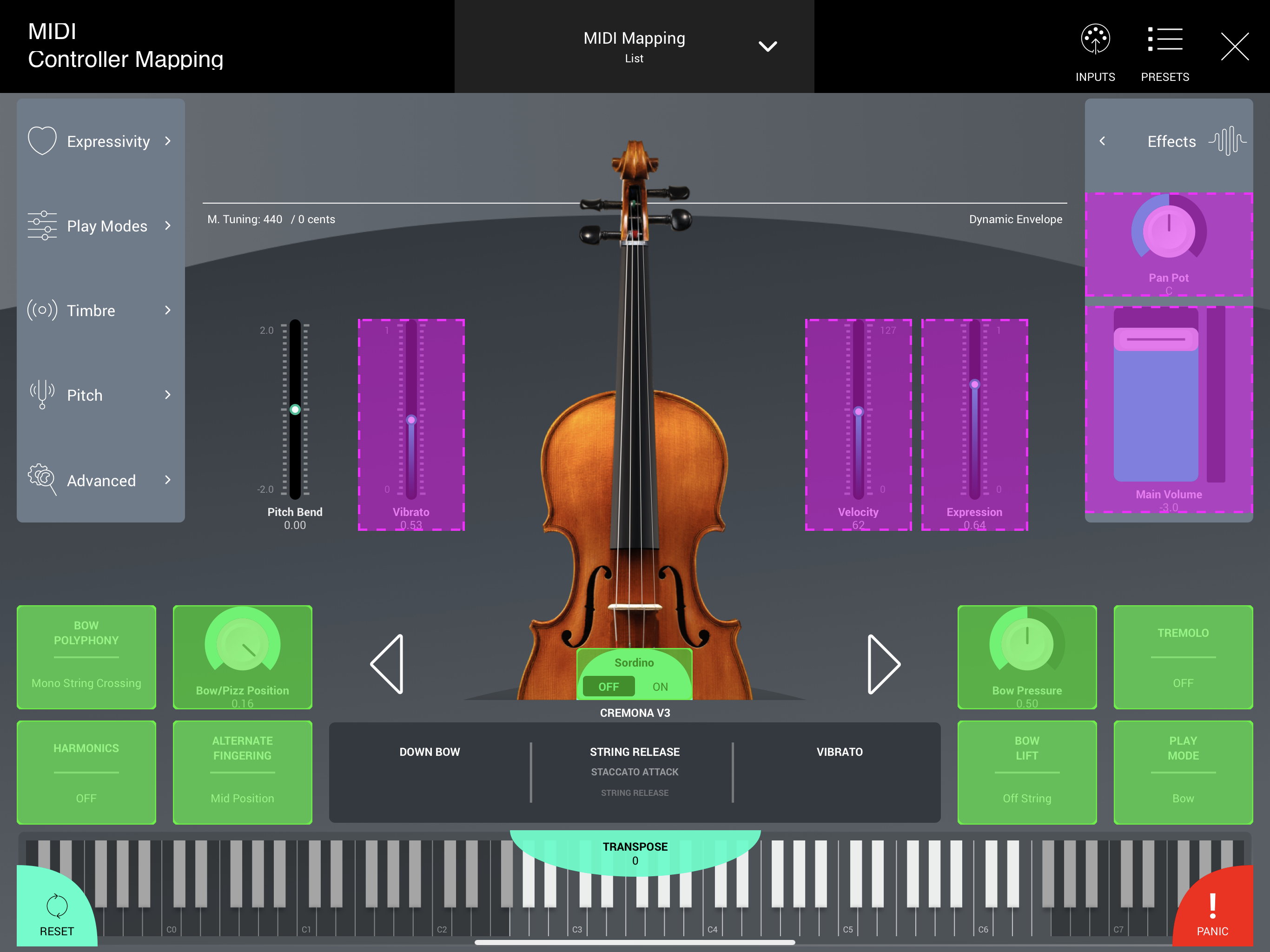Toggle the TREMOLO button
The width and height of the screenshot is (1270, 952).
click(x=1183, y=657)
